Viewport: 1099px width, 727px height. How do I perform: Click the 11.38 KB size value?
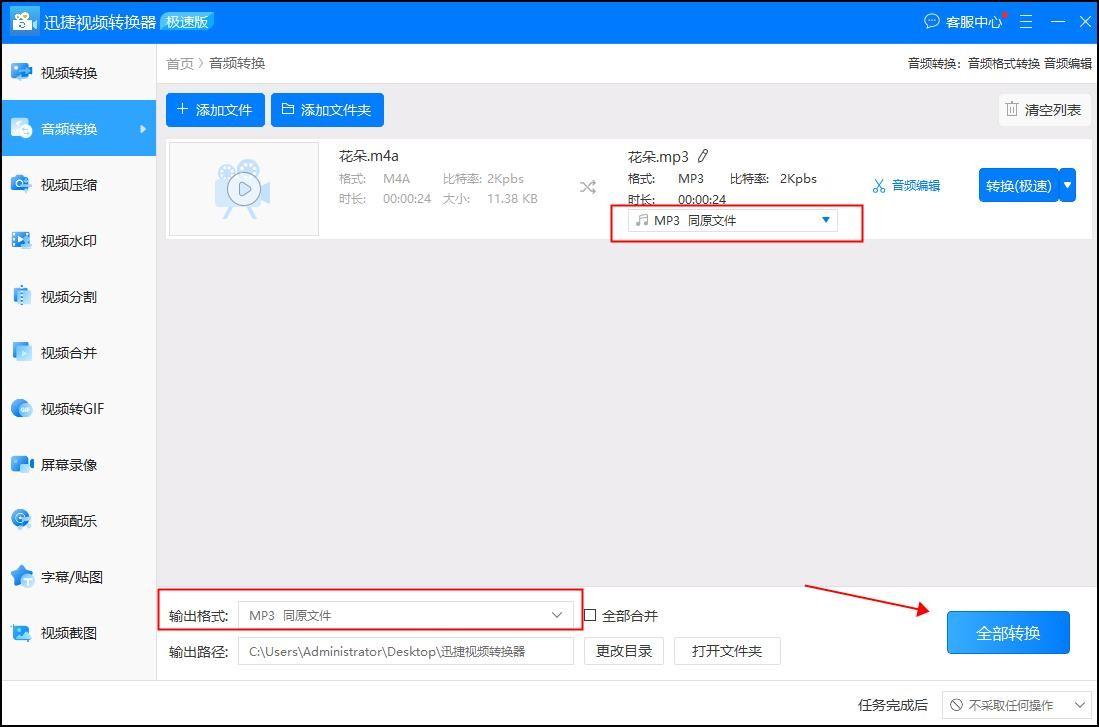tap(512, 199)
